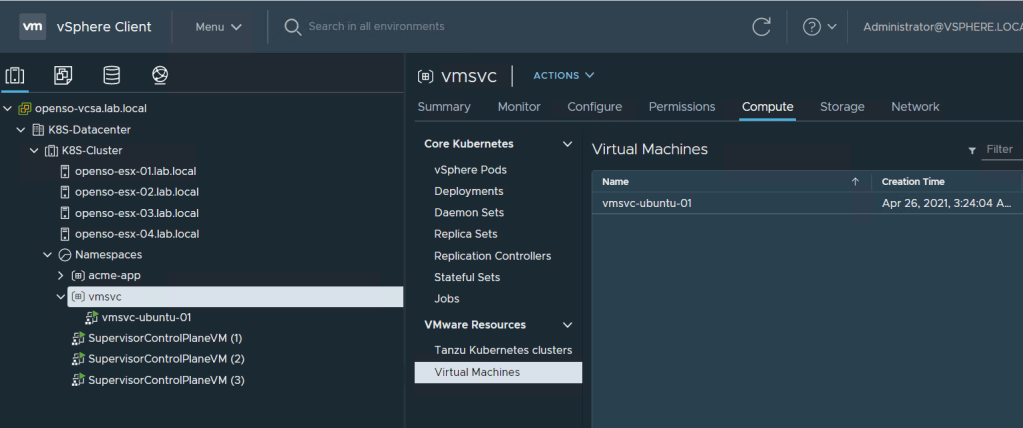Open the ACTIONS dropdown for vmsvc

[x=563, y=75]
